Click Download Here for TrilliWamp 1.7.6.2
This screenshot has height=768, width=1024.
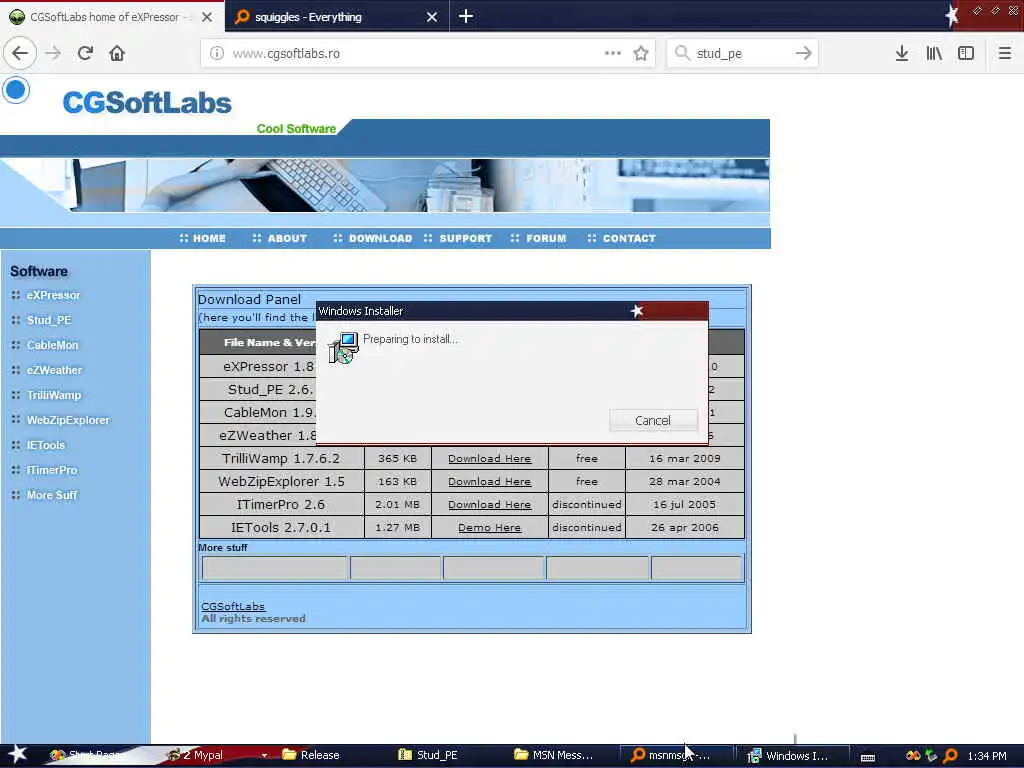click(489, 458)
